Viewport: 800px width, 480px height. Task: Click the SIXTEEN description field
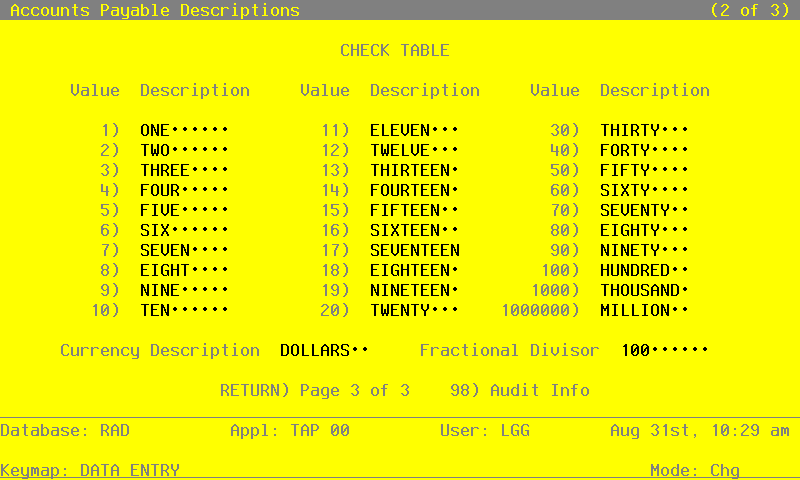[414, 230]
